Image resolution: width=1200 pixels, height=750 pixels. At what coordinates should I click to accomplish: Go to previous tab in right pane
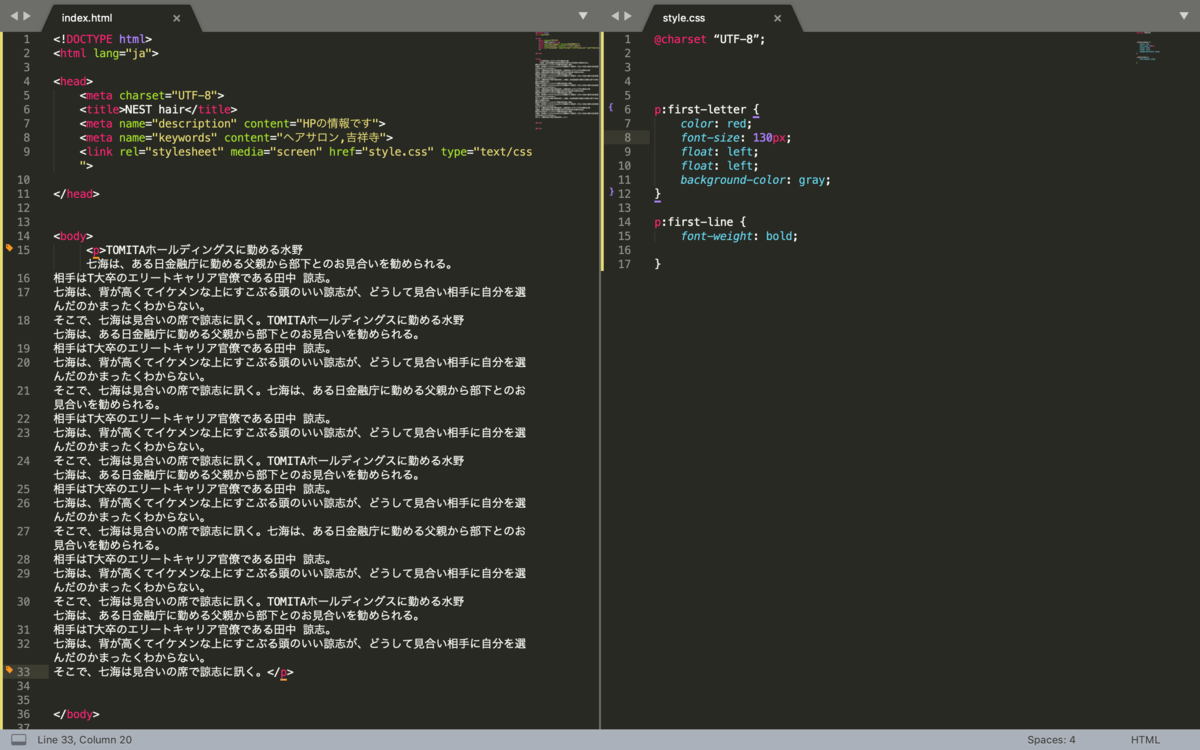tap(614, 17)
